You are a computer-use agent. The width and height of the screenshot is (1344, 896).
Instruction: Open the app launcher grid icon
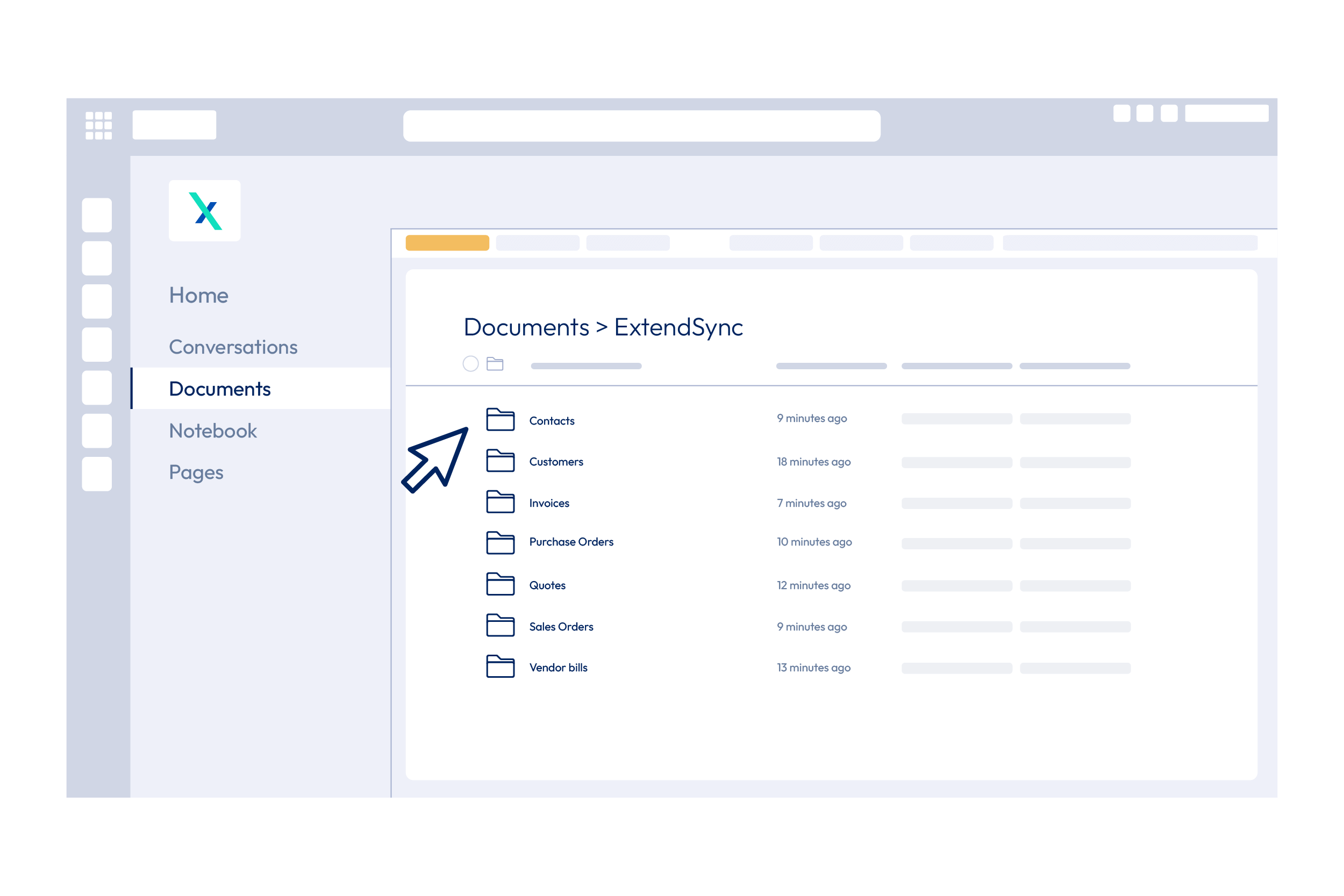point(98,125)
